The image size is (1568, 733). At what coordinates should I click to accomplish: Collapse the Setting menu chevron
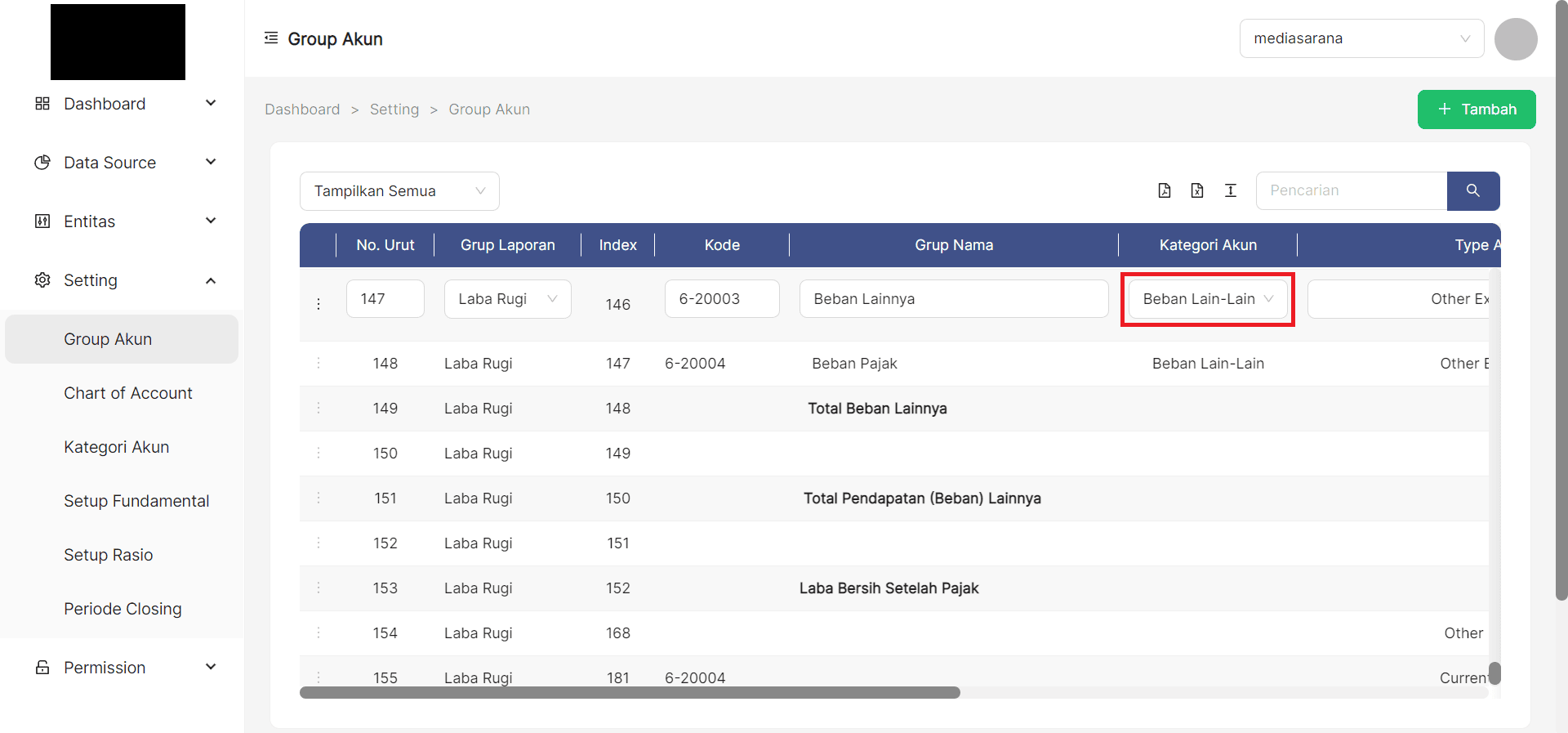click(x=211, y=280)
